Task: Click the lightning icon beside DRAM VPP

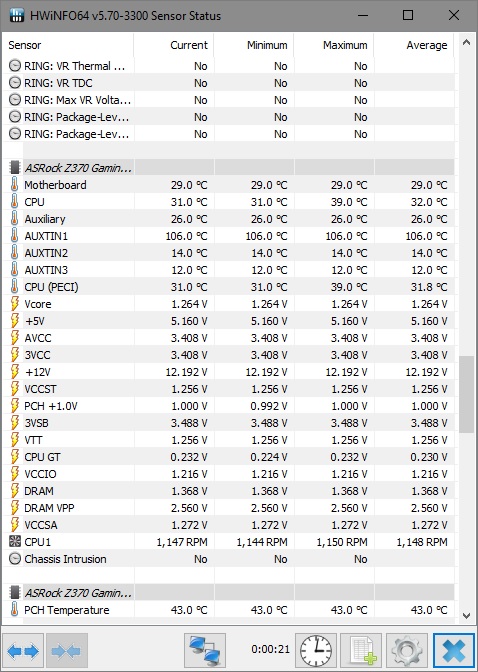Action: [15, 508]
